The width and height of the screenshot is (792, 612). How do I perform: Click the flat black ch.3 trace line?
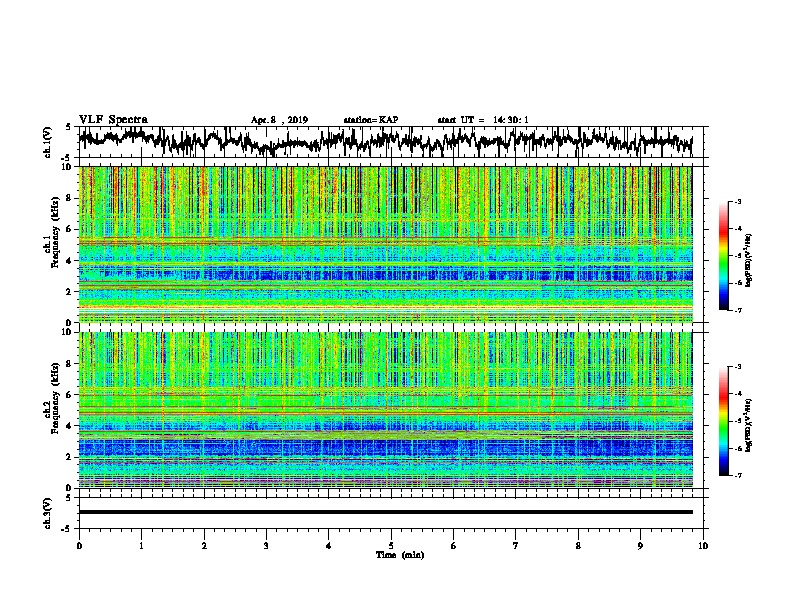point(385,512)
